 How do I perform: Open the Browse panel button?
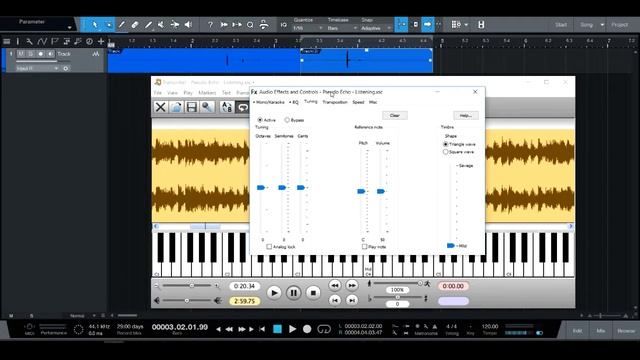[626, 331]
